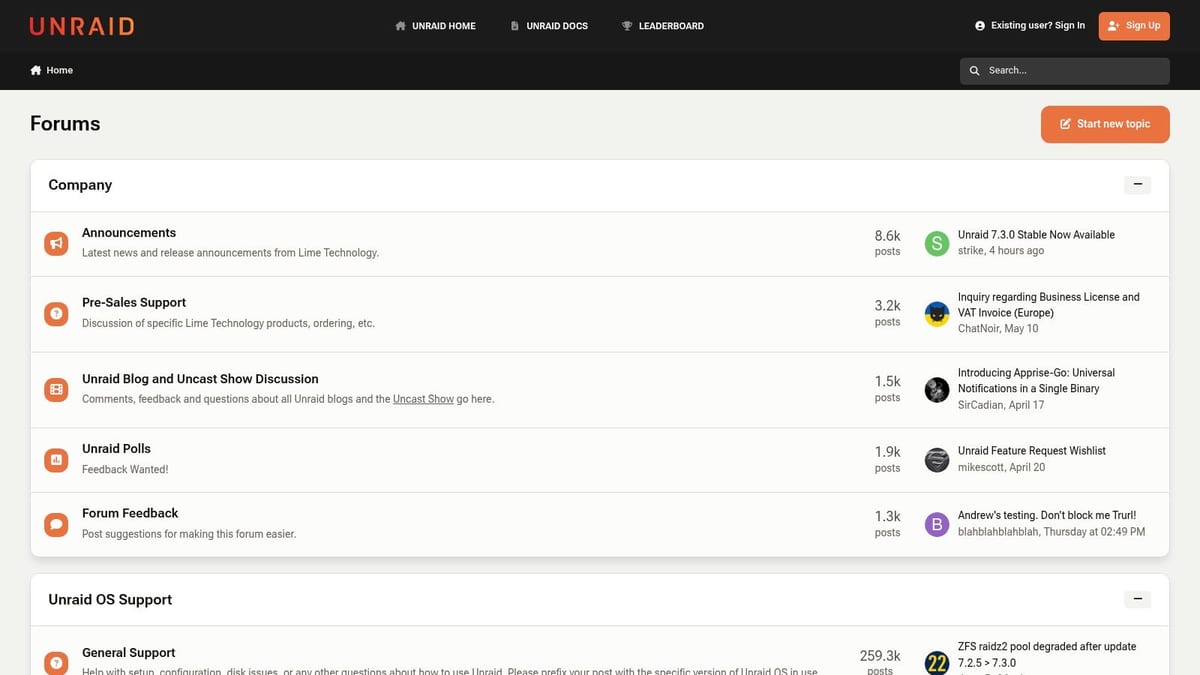Open the Company category heading
1200x675 pixels.
click(80, 185)
